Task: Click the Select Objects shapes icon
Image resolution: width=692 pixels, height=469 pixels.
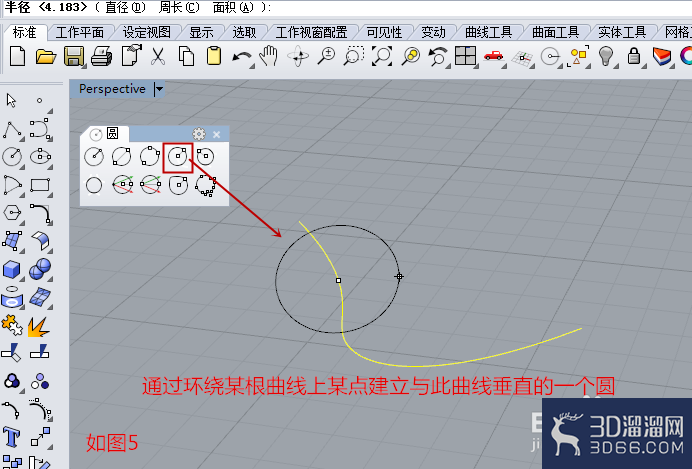Action: pyautogui.click(x=579, y=56)
